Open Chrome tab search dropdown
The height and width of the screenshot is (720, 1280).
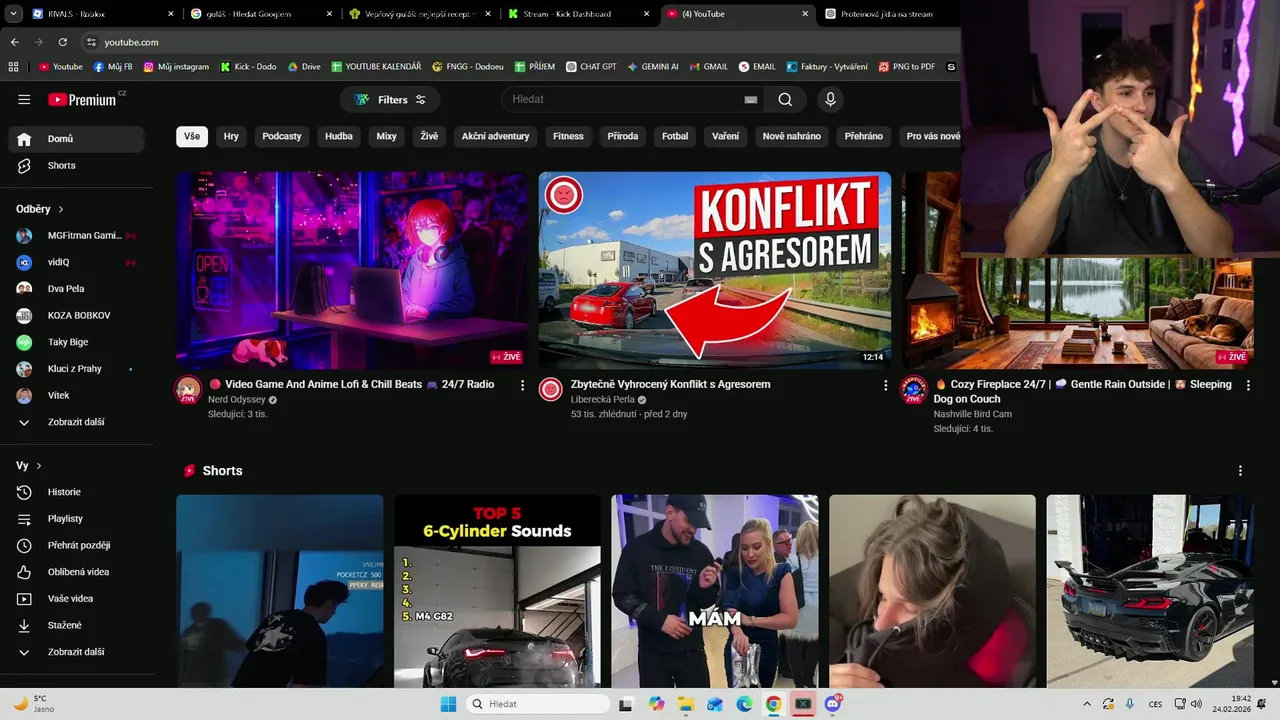(x=13, y=14)
